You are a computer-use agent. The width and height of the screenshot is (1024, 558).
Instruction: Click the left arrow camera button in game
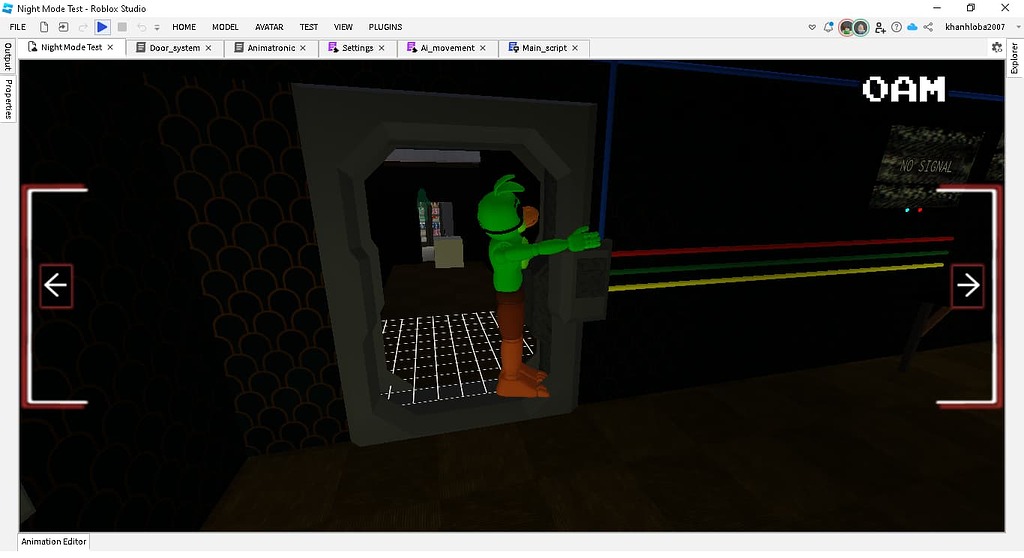(x=56, y=286)
